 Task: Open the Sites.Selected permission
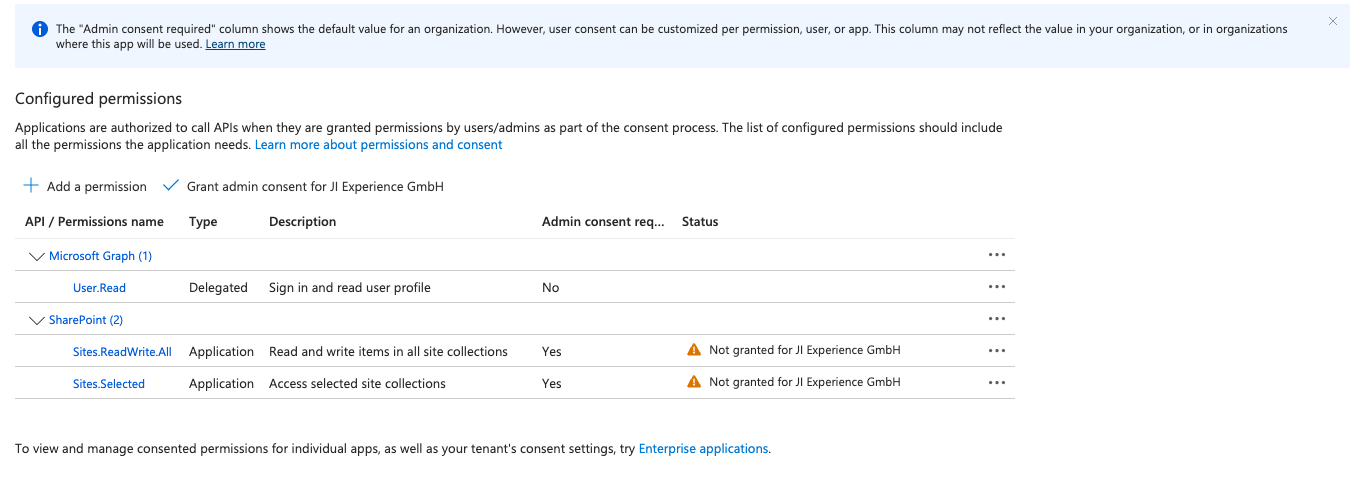click(109, 384)
